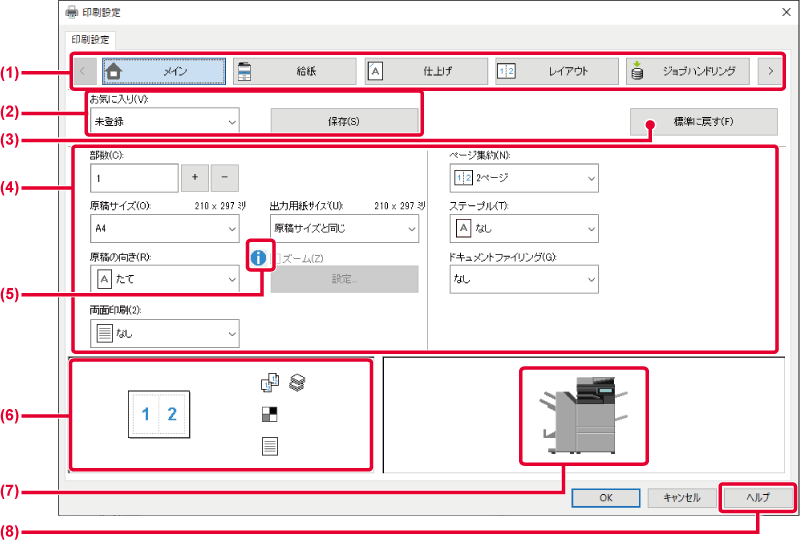Screen dimensions: 800x541
Task: Increase copies with the plus button
Action: (194, 177)
